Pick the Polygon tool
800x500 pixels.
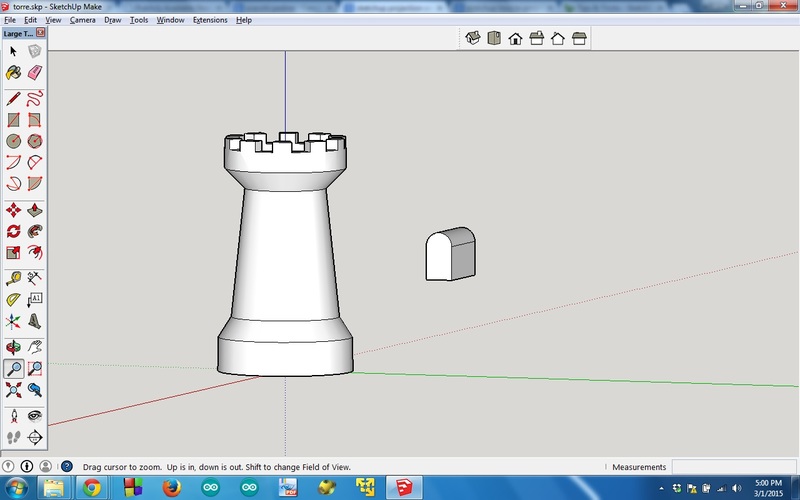coord(34,141)
